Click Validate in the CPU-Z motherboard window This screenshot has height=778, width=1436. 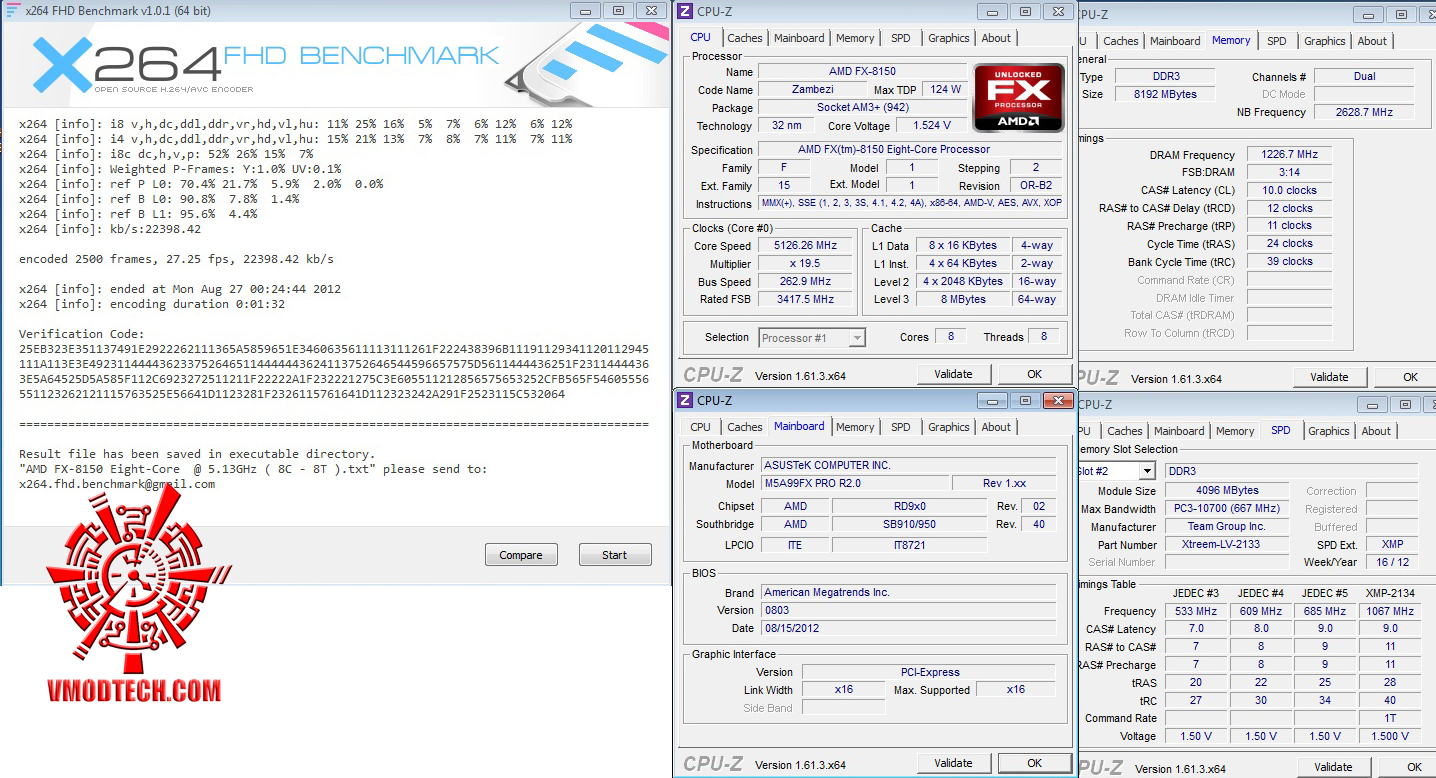pyautogui.click(x=953, y=763)
